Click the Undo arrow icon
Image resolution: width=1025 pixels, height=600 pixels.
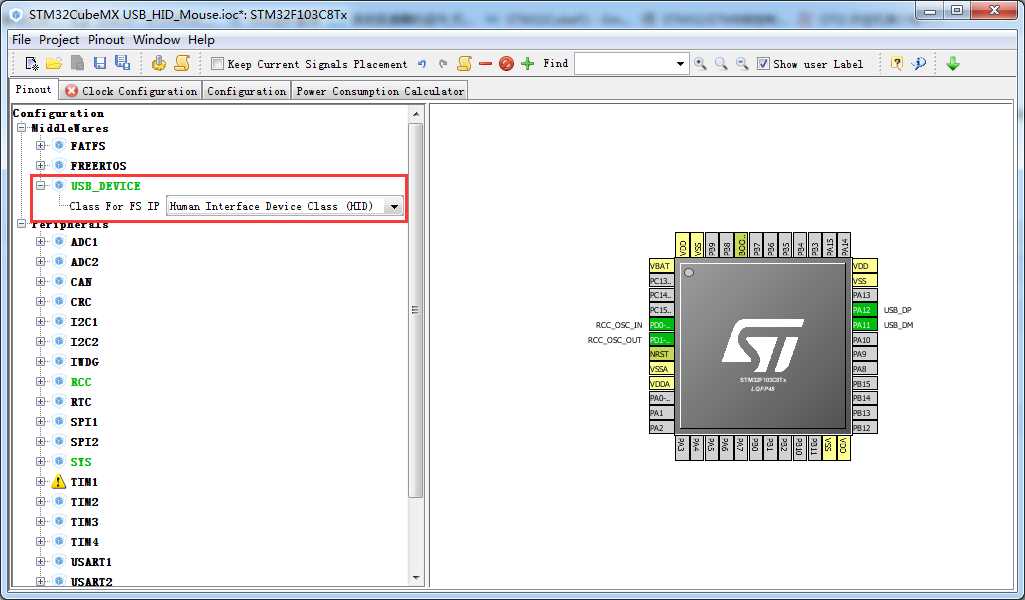click(422, 64)
